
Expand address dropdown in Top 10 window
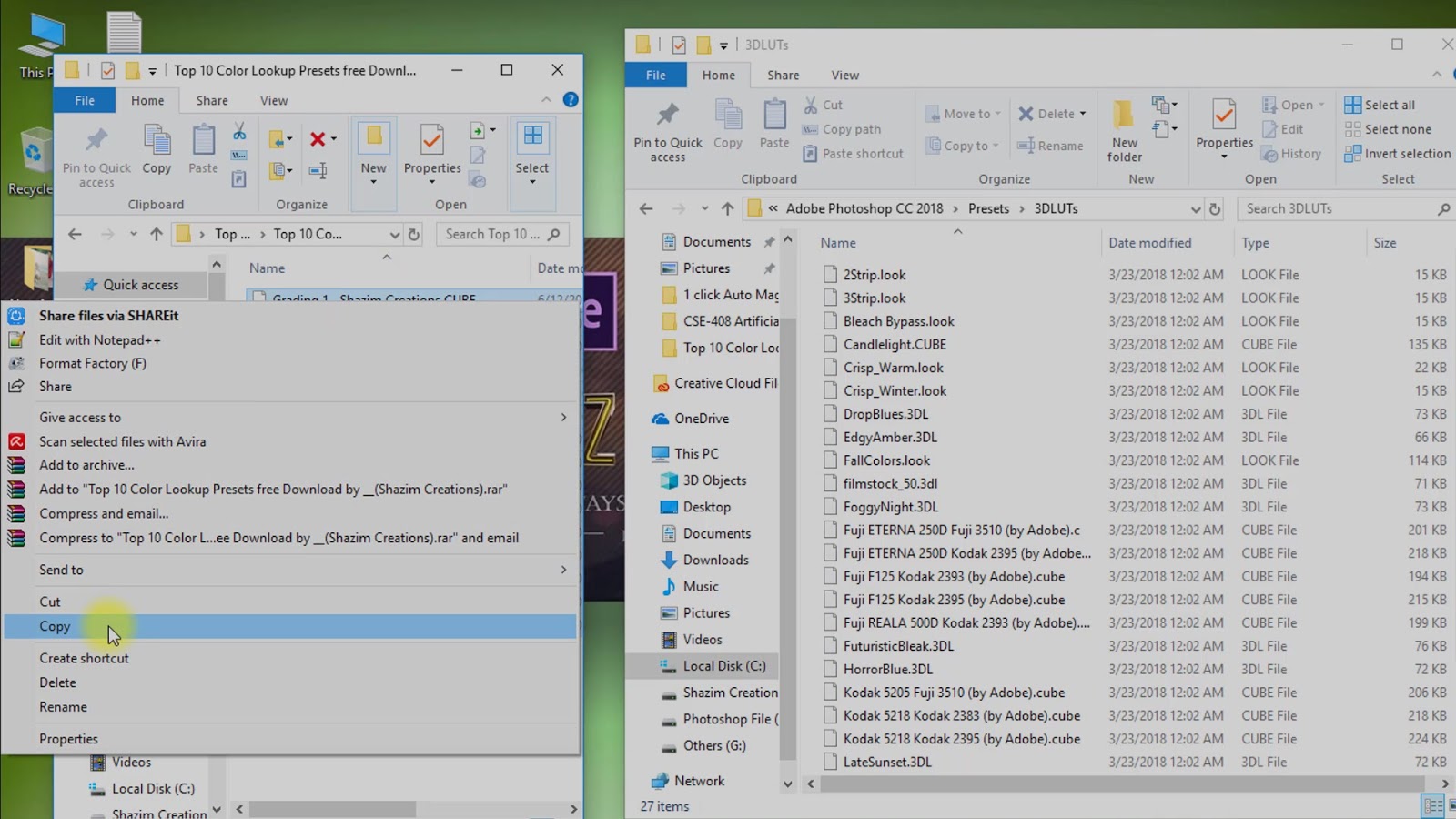395,234
